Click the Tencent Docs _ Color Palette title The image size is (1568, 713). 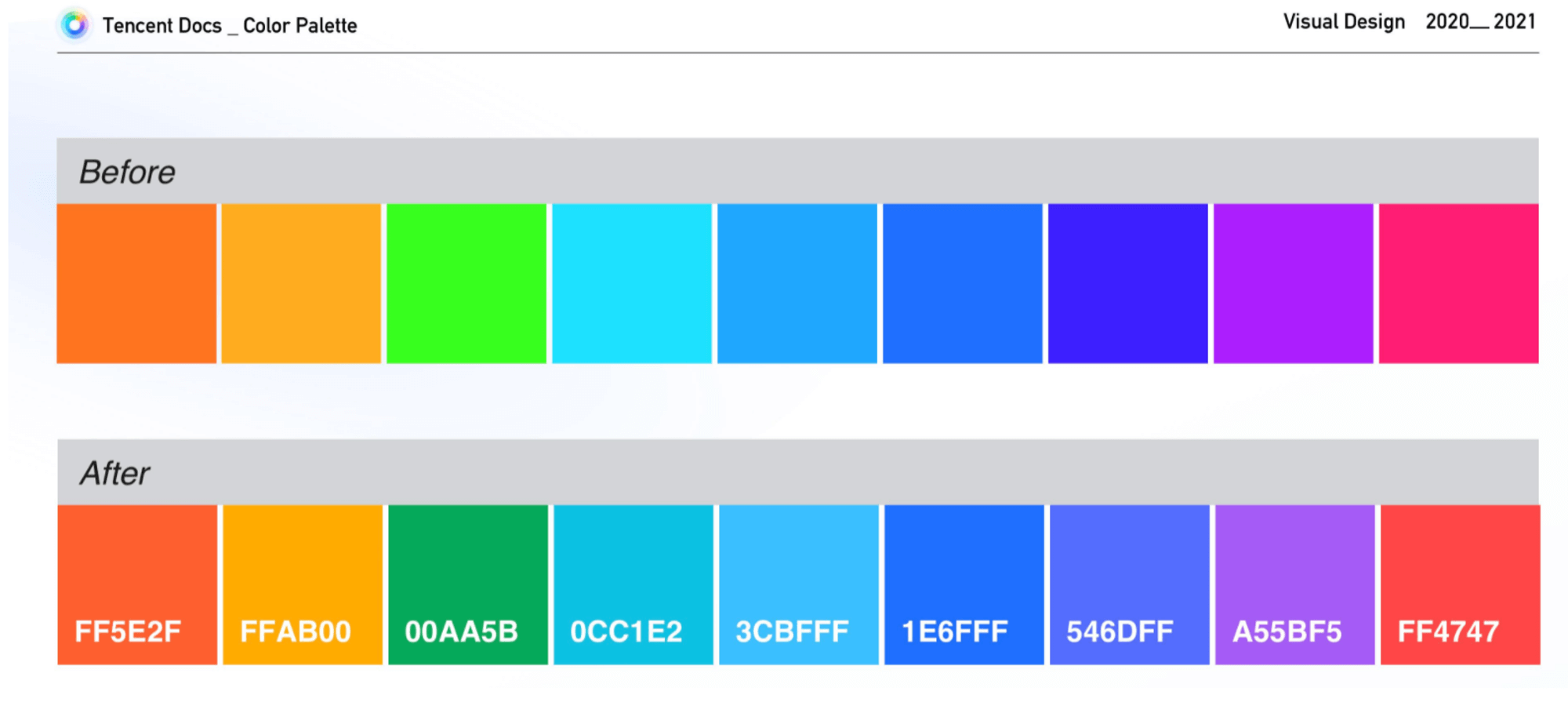pos(230,26)
